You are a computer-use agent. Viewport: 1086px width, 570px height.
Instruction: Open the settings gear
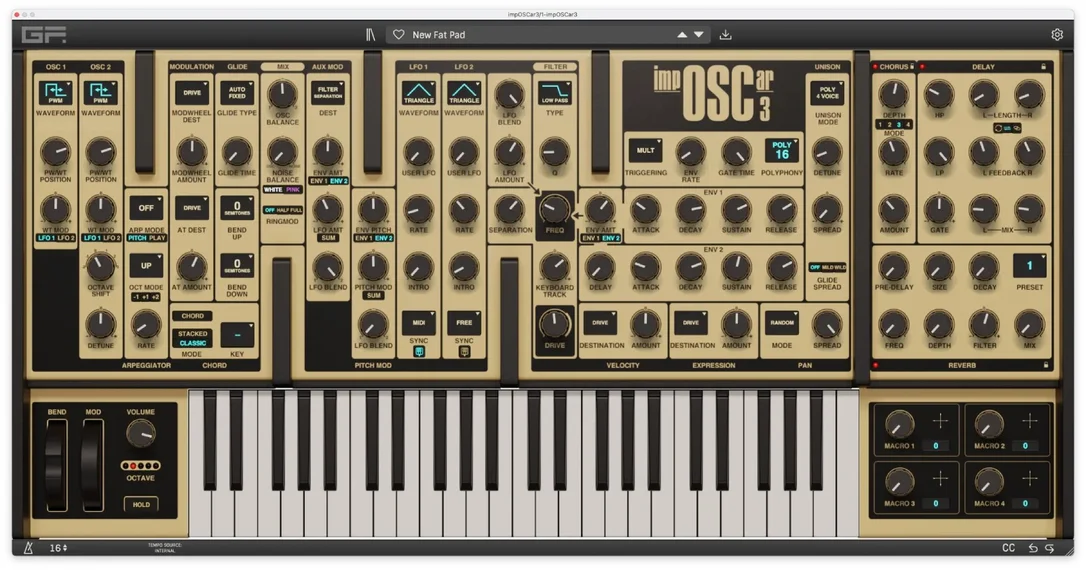pos(1057,35)
